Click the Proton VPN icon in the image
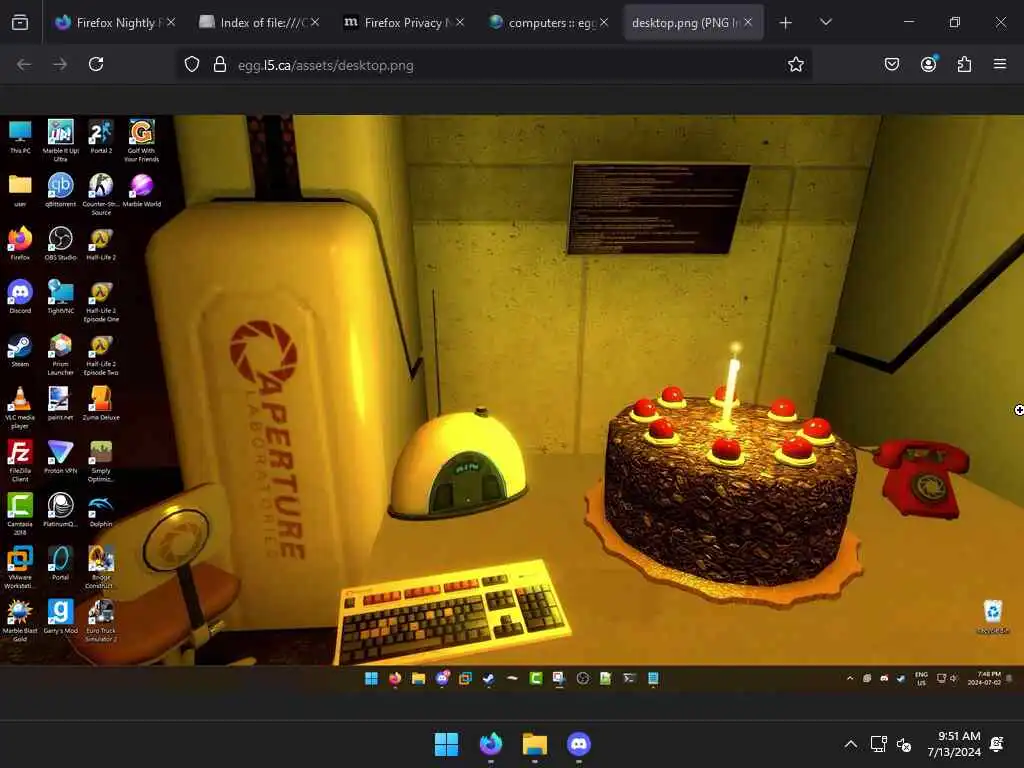1024x768 pixels. (60, 456)
